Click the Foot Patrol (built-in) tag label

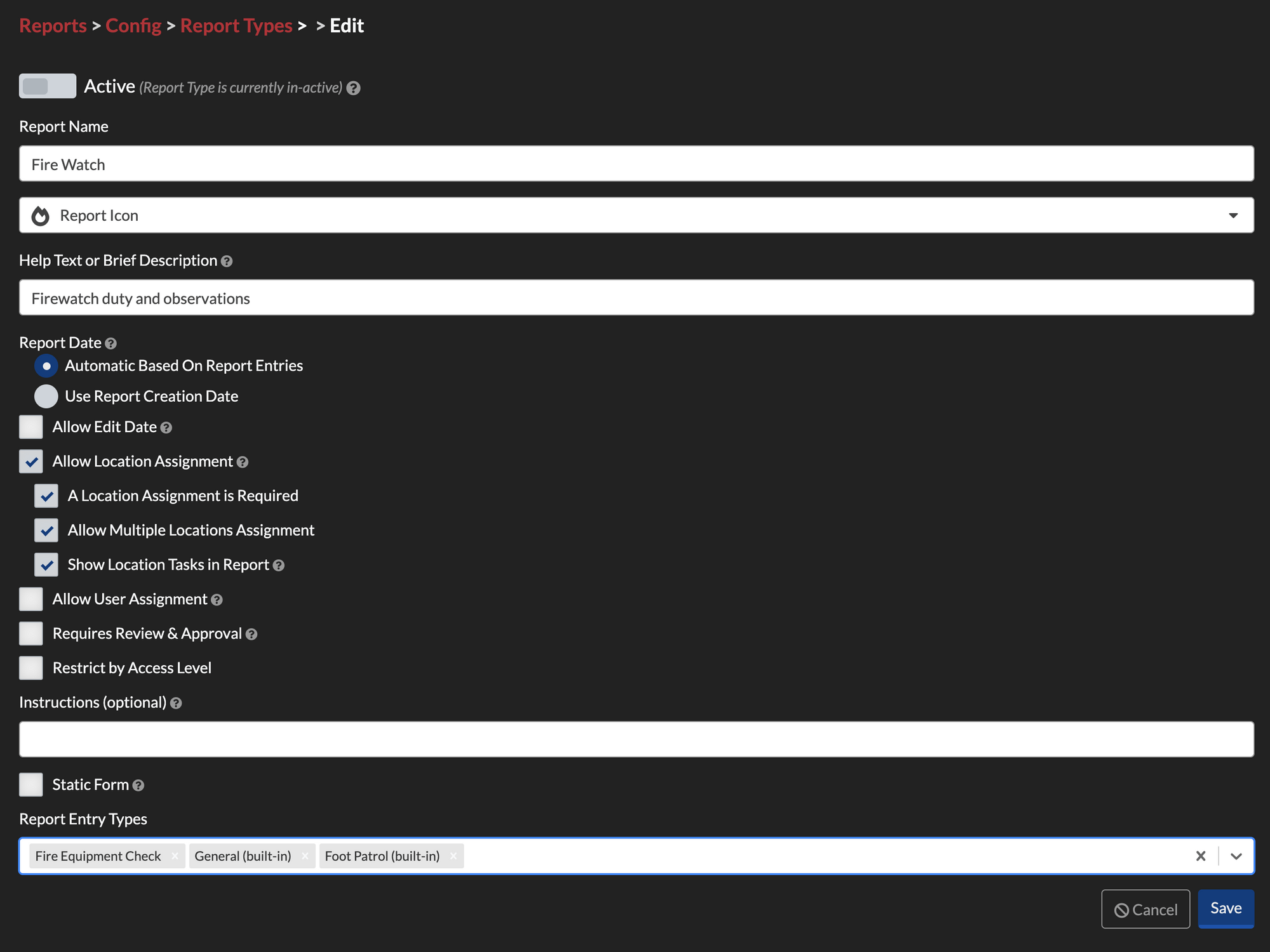(382, 856)
